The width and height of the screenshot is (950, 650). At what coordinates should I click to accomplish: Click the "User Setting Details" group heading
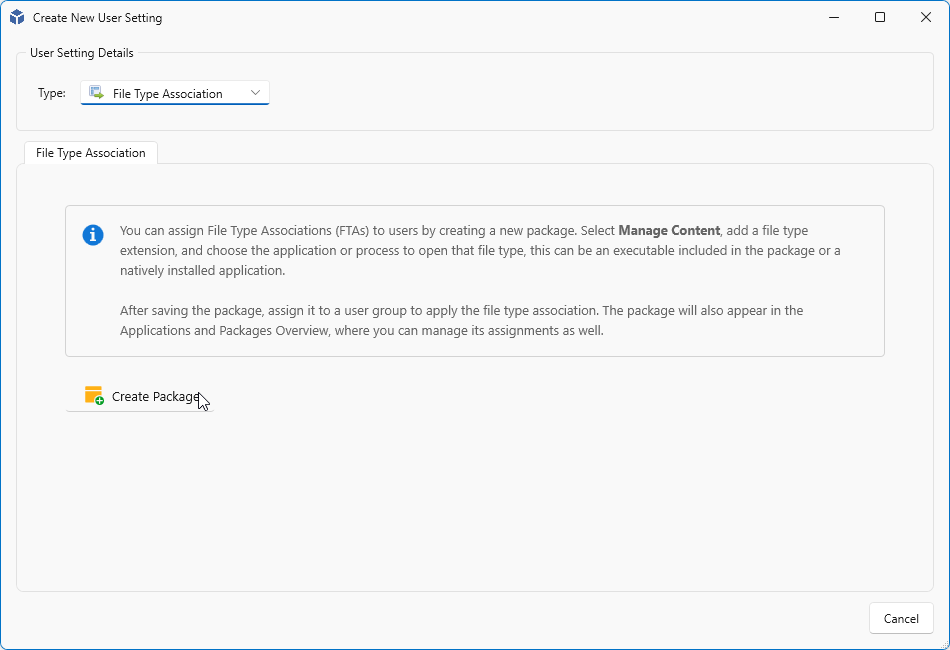click(82, 53)
